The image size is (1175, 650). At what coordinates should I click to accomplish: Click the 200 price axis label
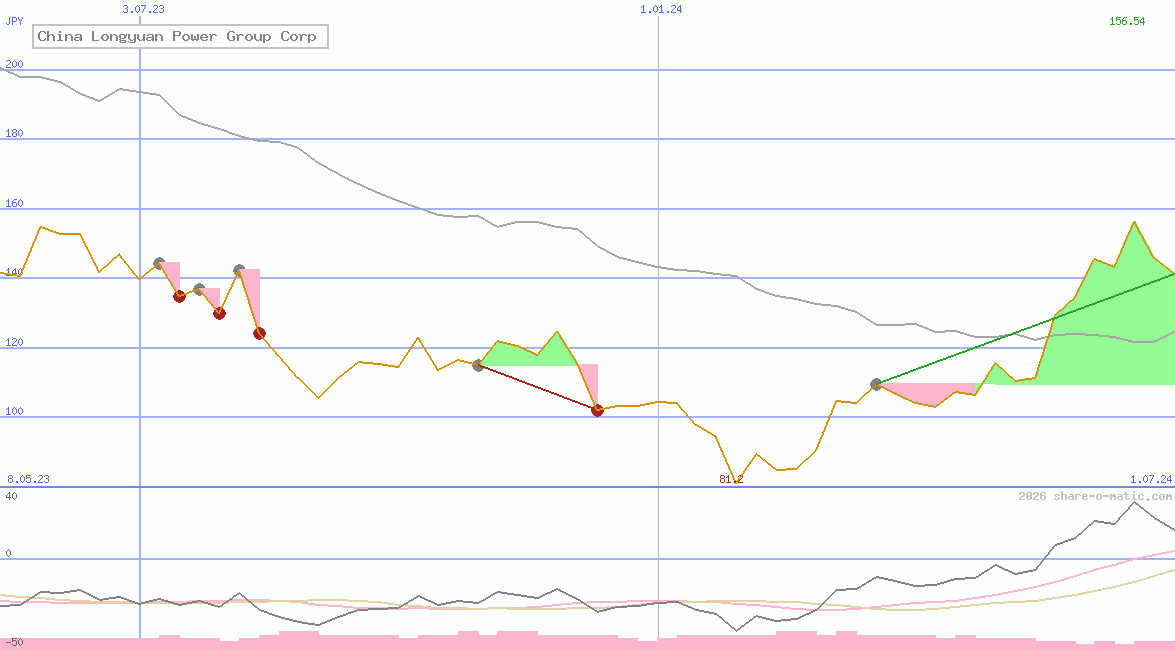tap(14, 64)
